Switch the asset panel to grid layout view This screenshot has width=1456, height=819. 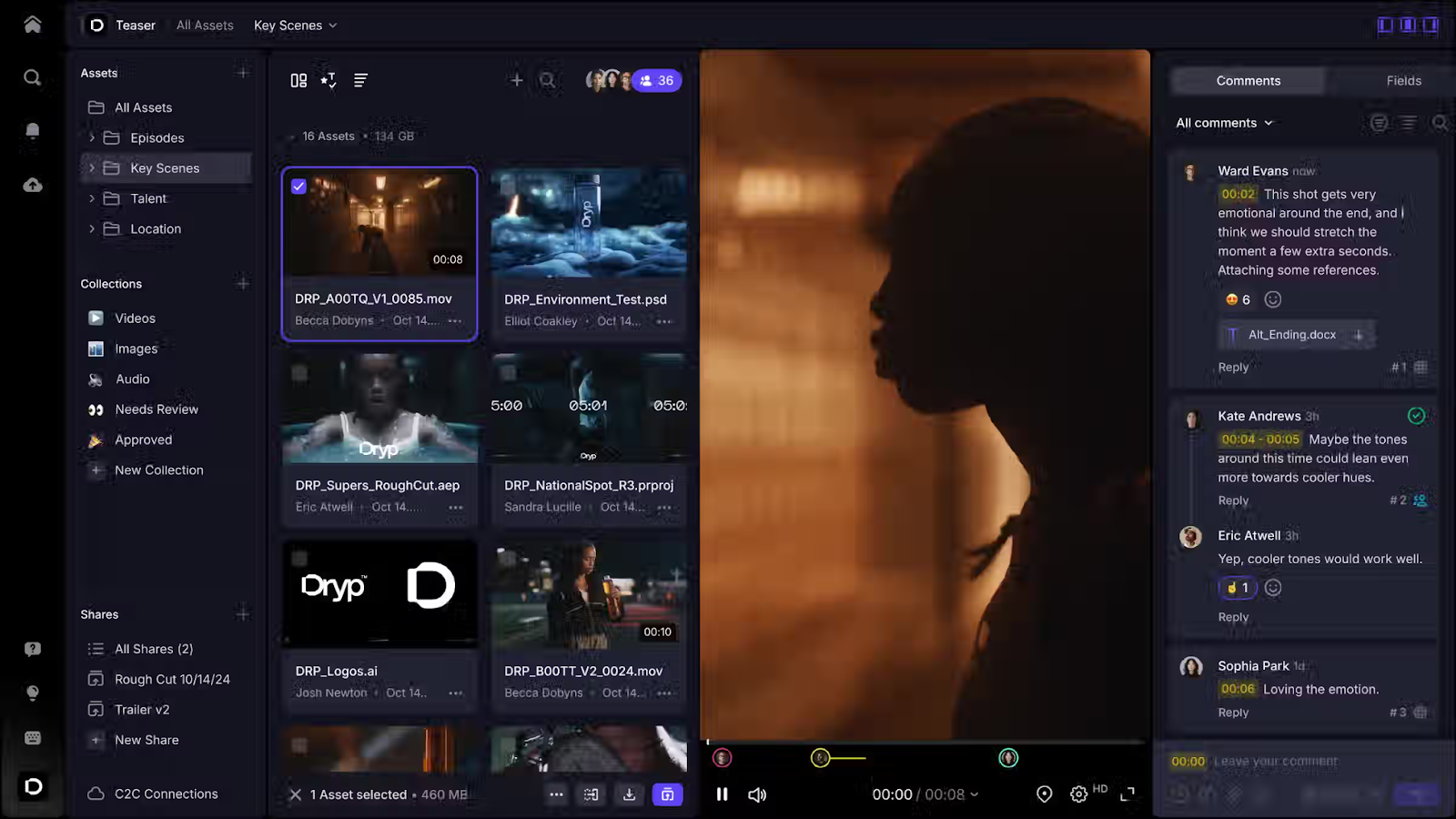tap(298, 80)
